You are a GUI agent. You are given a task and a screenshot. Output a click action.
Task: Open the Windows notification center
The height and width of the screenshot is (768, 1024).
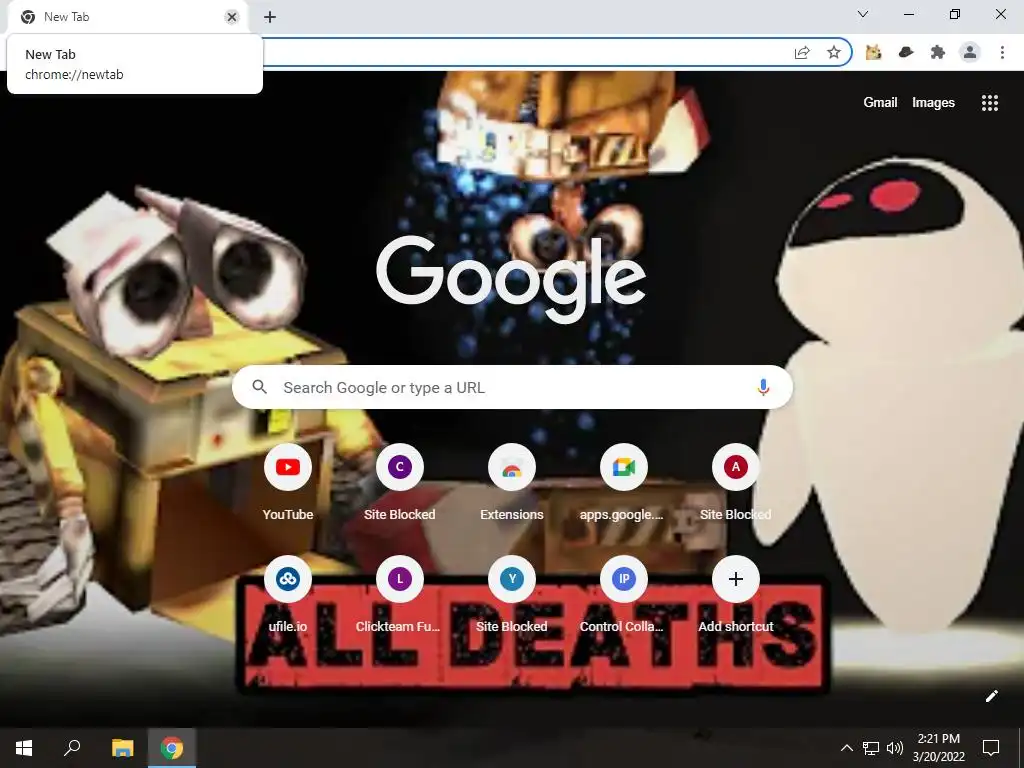click(991, 748)
